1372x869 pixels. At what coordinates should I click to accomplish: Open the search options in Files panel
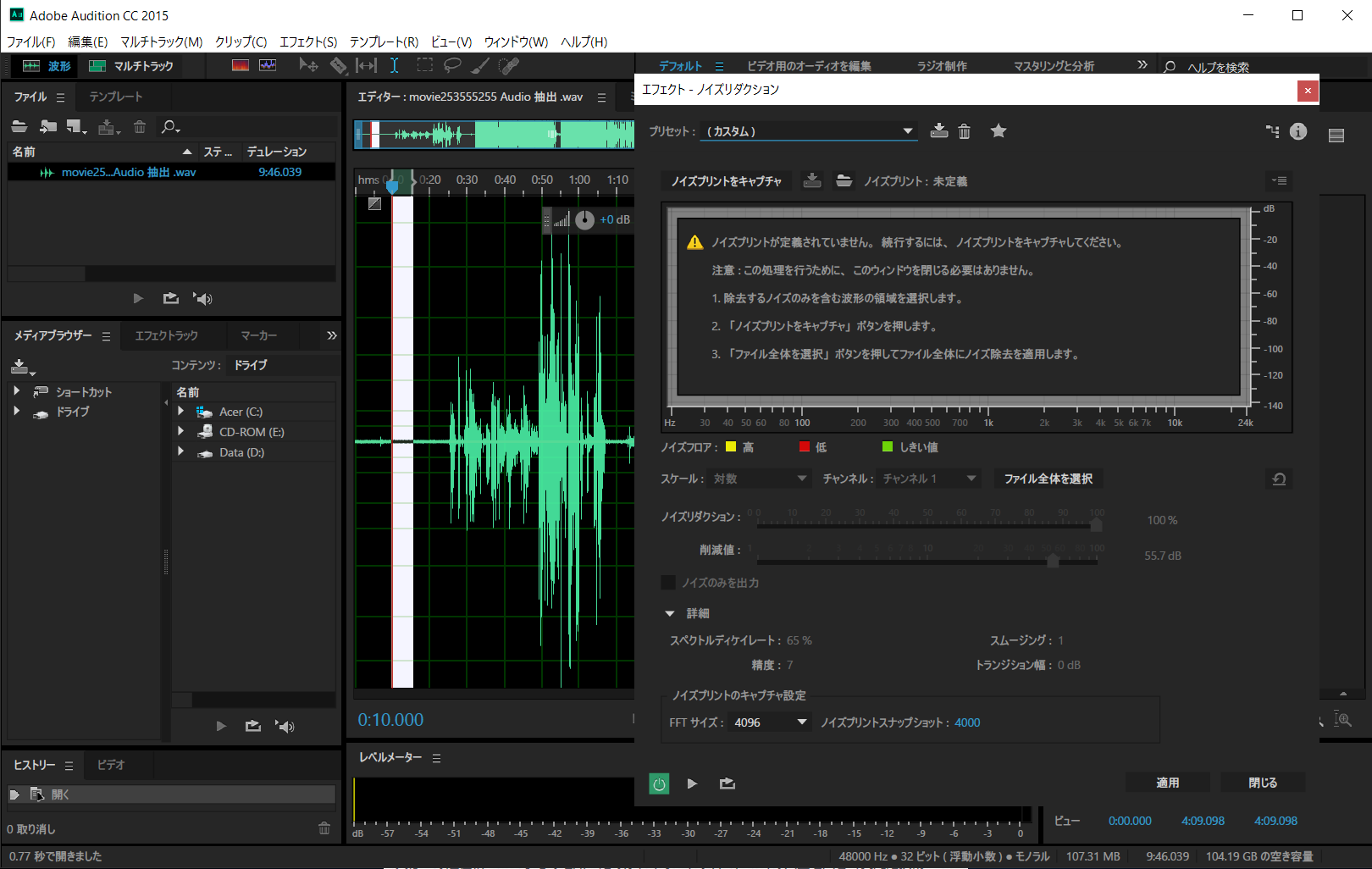170,127
